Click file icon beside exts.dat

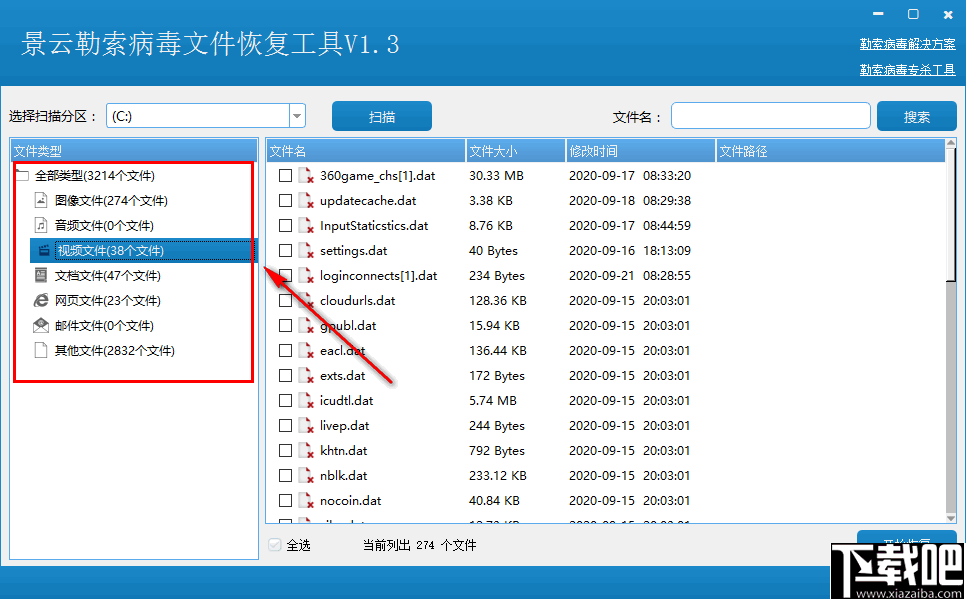tap(306, 375)
